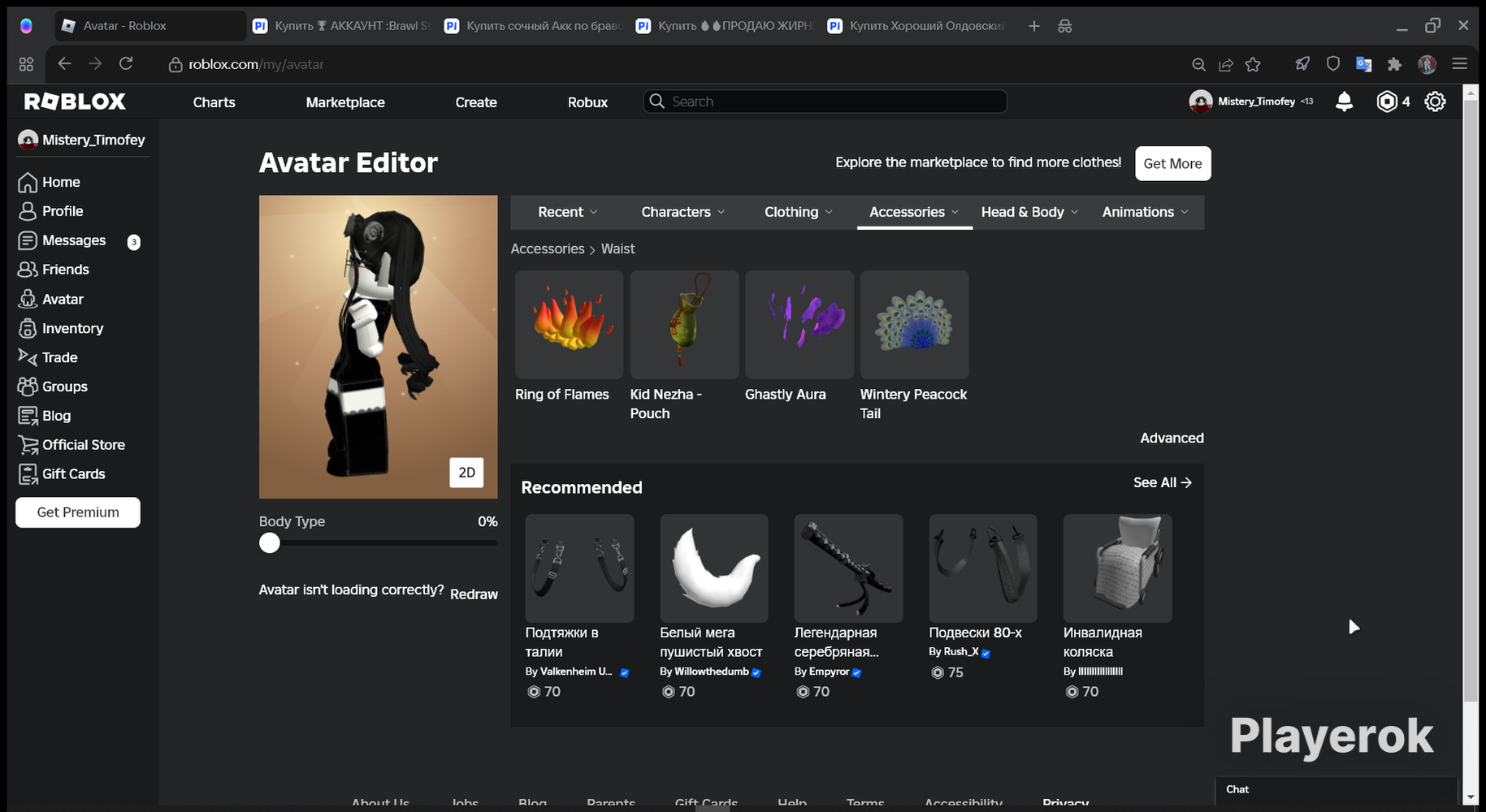Open the Robux page from the top navigation
This screenshot has width=1486, height=812.
pos(587,102)
